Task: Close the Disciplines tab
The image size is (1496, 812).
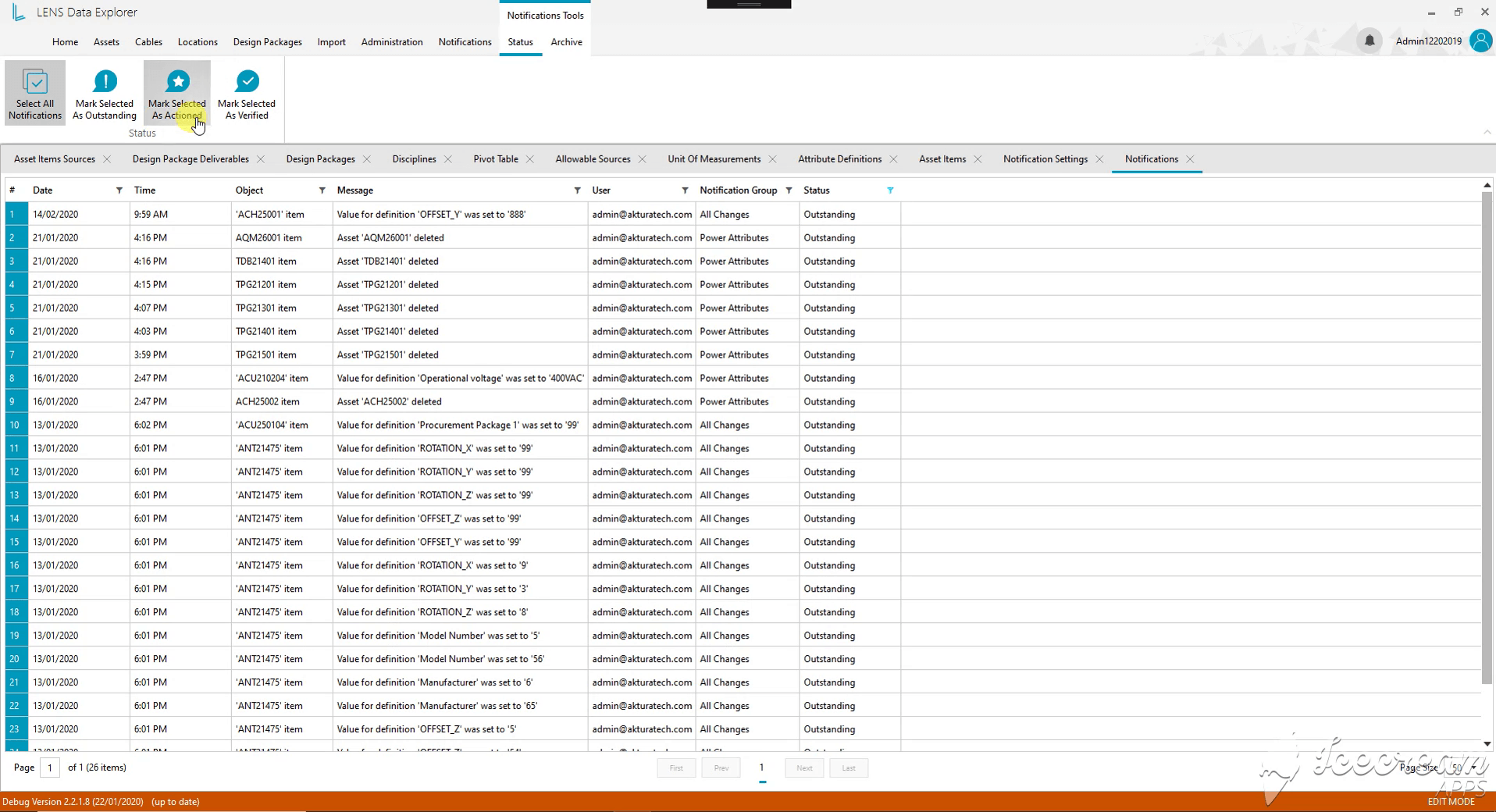Action: 448,159
